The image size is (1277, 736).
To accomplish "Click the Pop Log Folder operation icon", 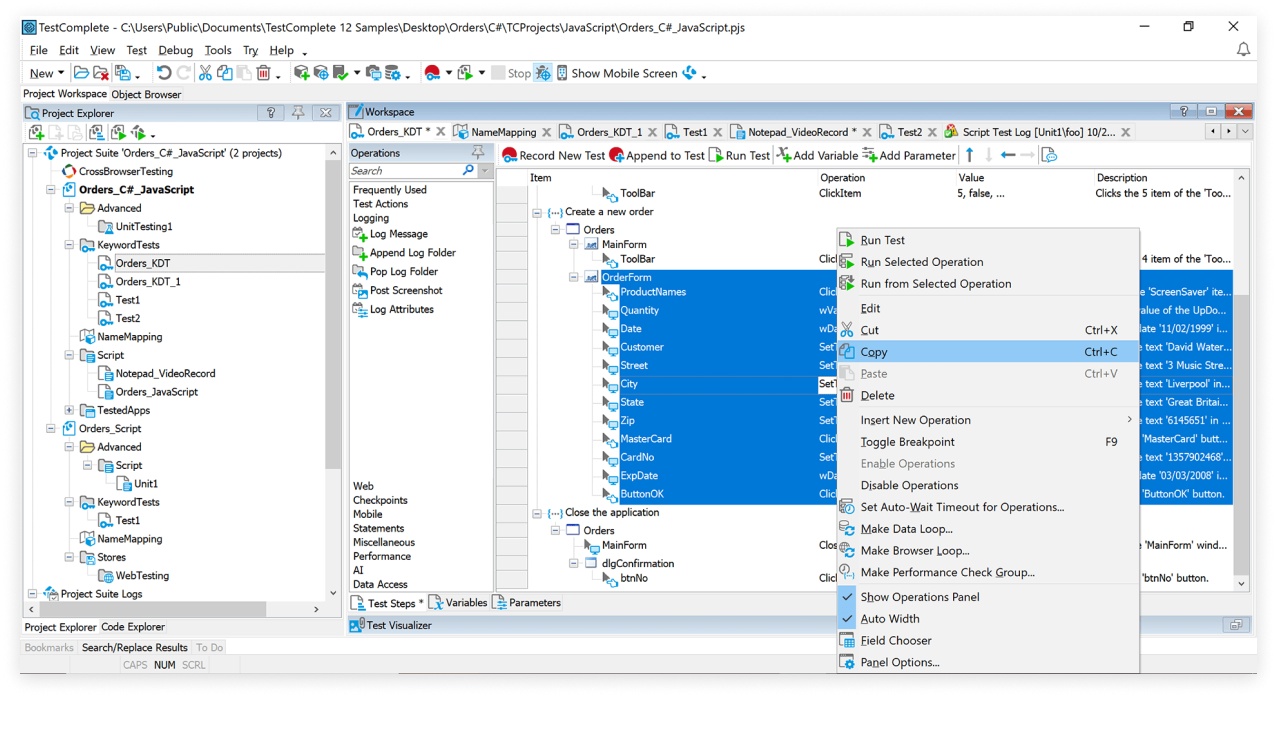I will [x=360, y=272].
